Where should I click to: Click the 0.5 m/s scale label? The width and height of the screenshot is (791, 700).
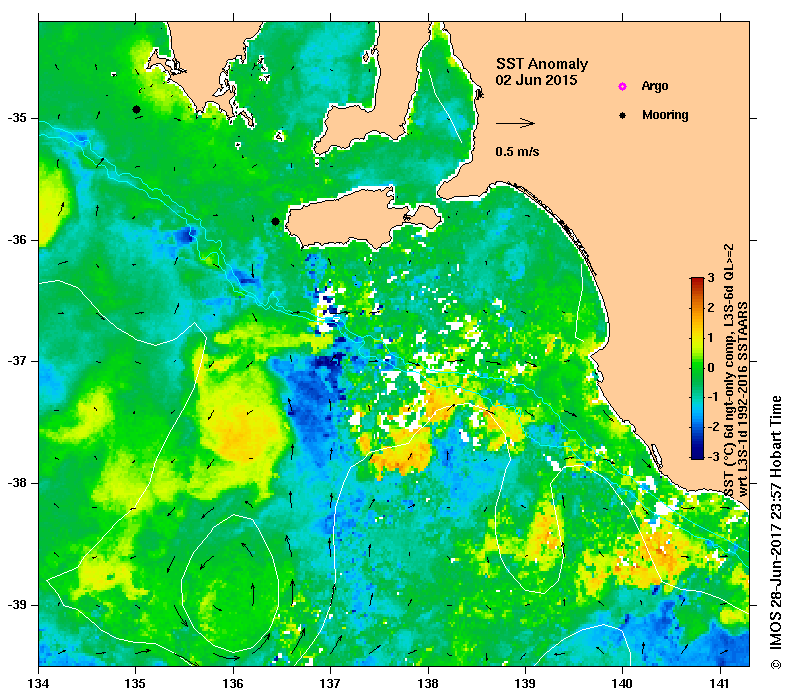pyautogui.click(x=517, y=151)
